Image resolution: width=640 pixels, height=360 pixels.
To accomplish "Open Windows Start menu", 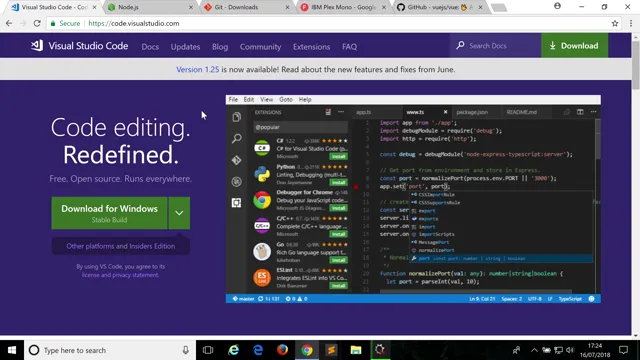I will pos(12,350).
